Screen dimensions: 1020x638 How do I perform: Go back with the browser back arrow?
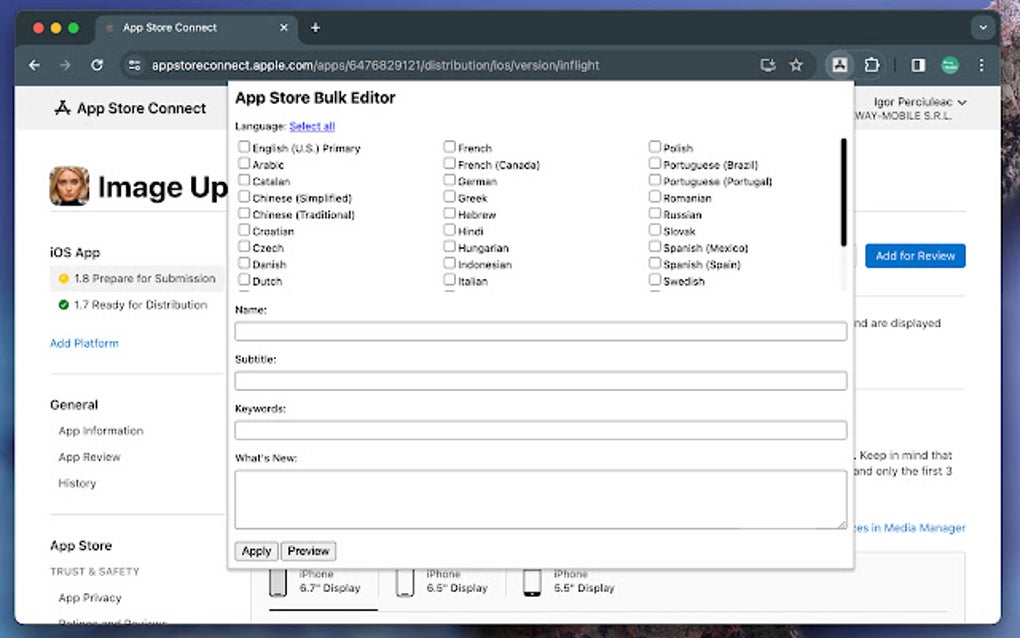tap(34, 65)
